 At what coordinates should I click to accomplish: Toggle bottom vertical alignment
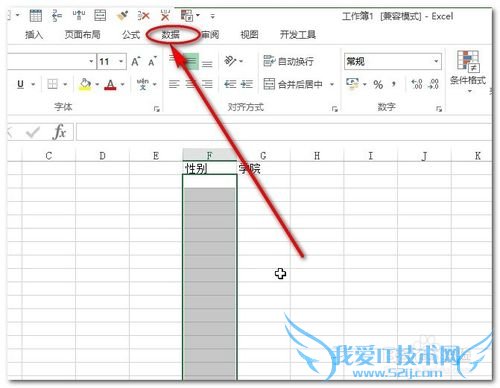click(207, 63)
